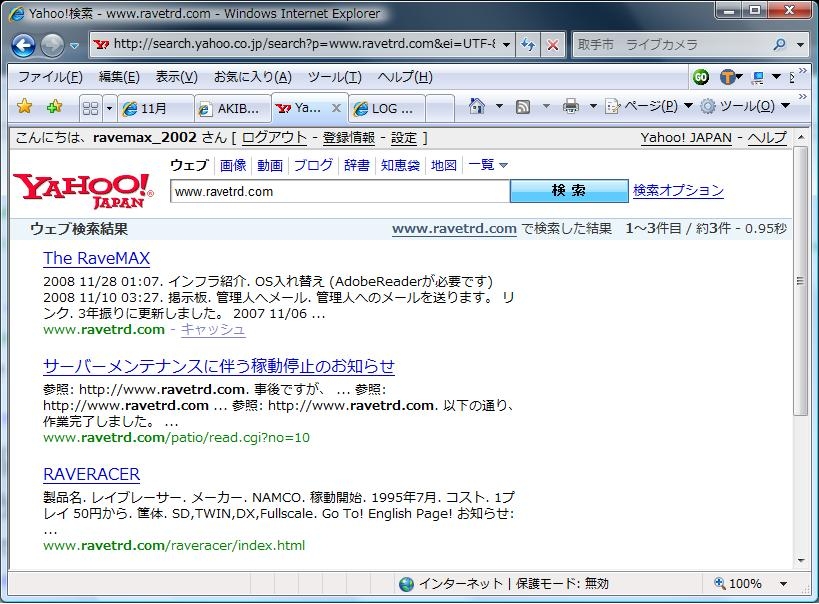Expand the zoom level dropdown arrow
Image resolution: width=819 pixels, height=604 pixels.
coord(783,584)
